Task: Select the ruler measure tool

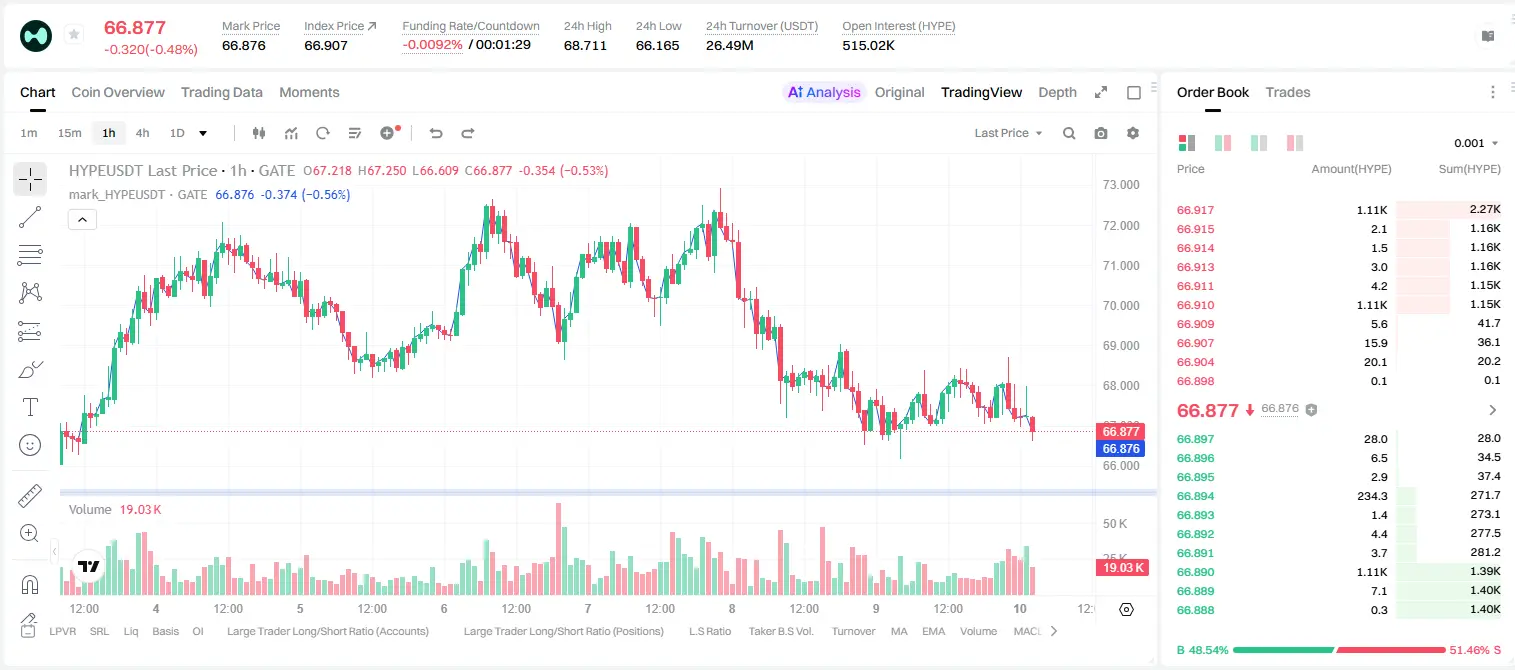Action: pos(30,495)
